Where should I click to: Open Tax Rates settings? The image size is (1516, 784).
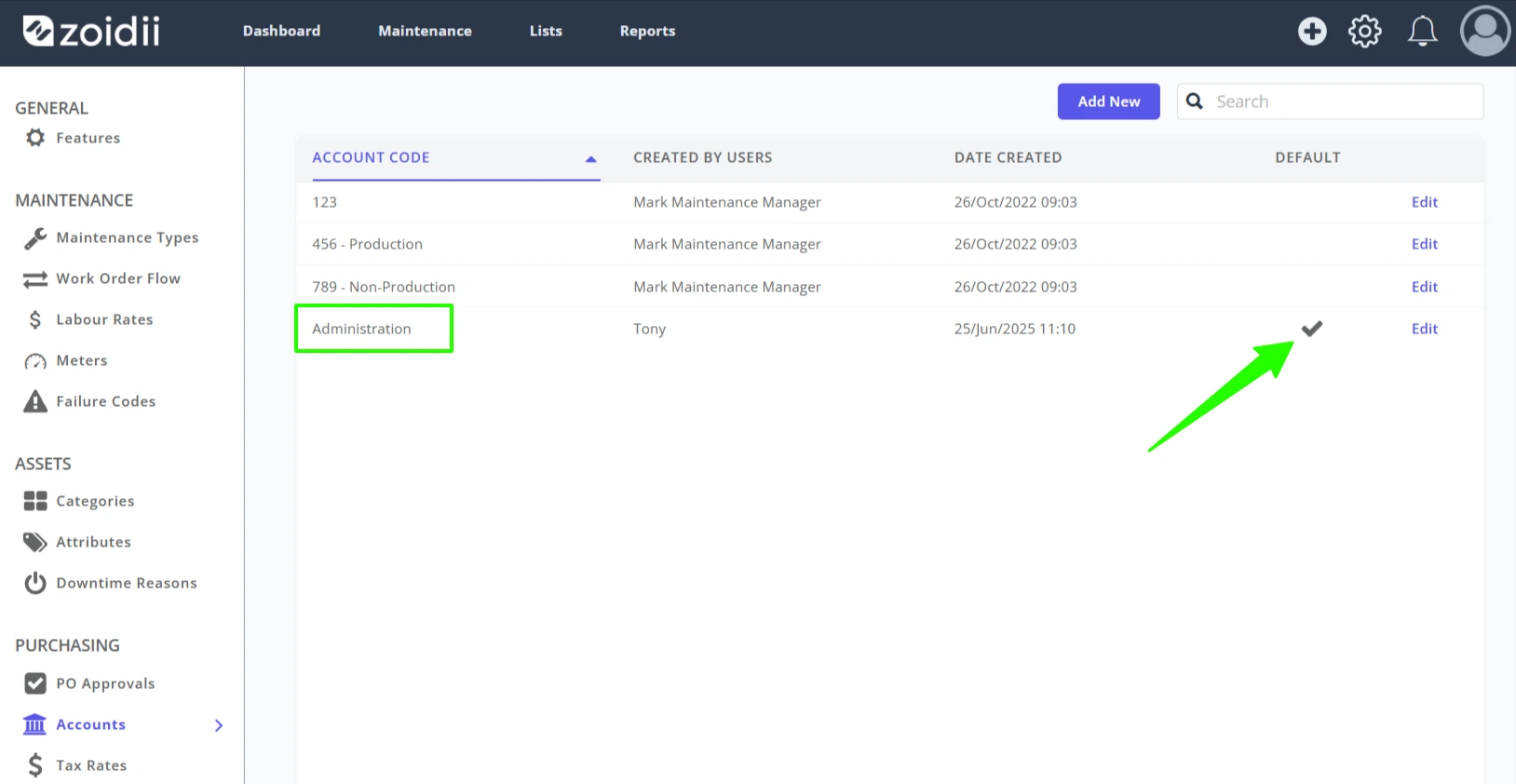click(91, 765)
